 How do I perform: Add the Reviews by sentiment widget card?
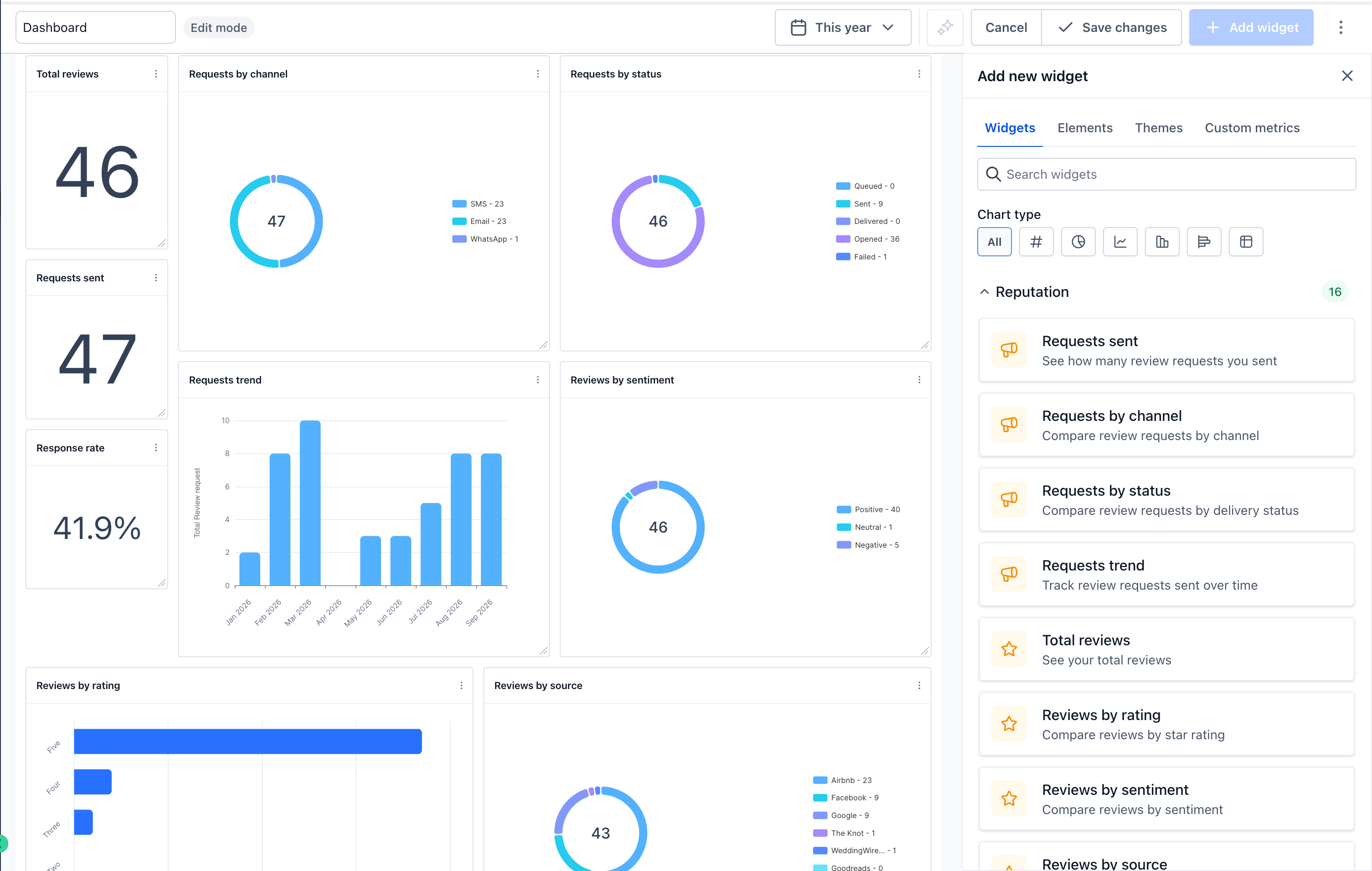1166,798
